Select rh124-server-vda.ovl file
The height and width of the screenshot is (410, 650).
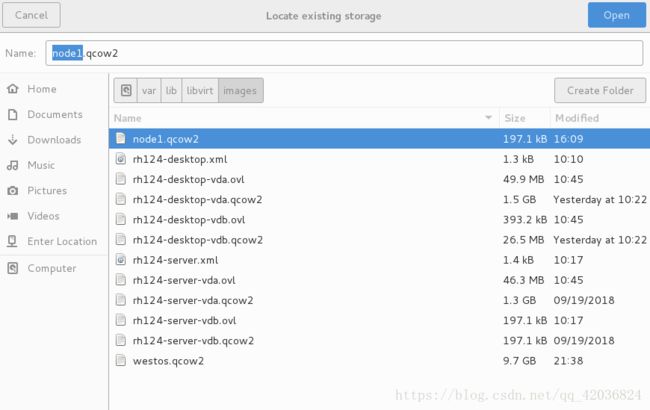pos(379,280)
